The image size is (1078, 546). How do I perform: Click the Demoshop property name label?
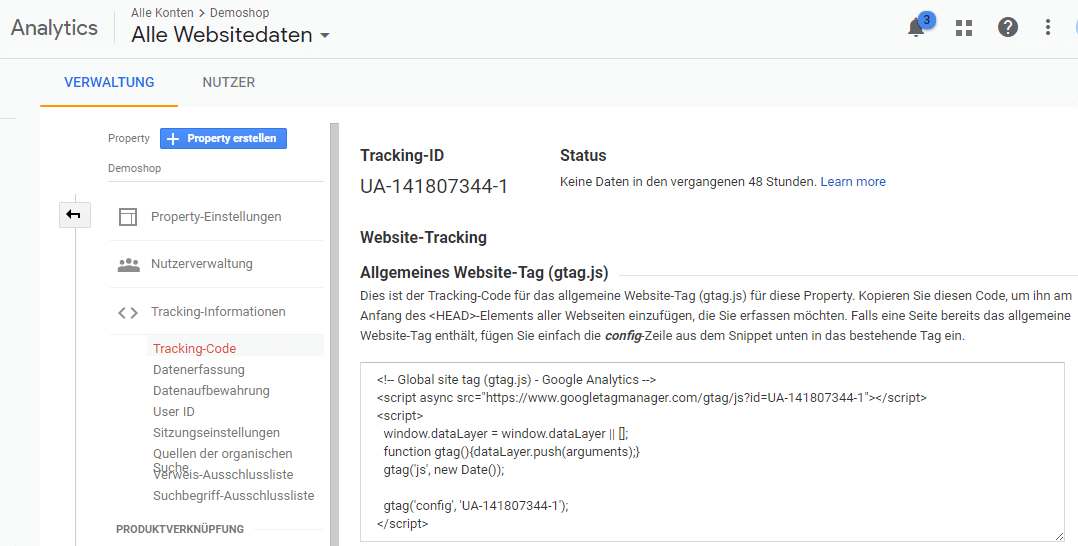coord(134,168)
